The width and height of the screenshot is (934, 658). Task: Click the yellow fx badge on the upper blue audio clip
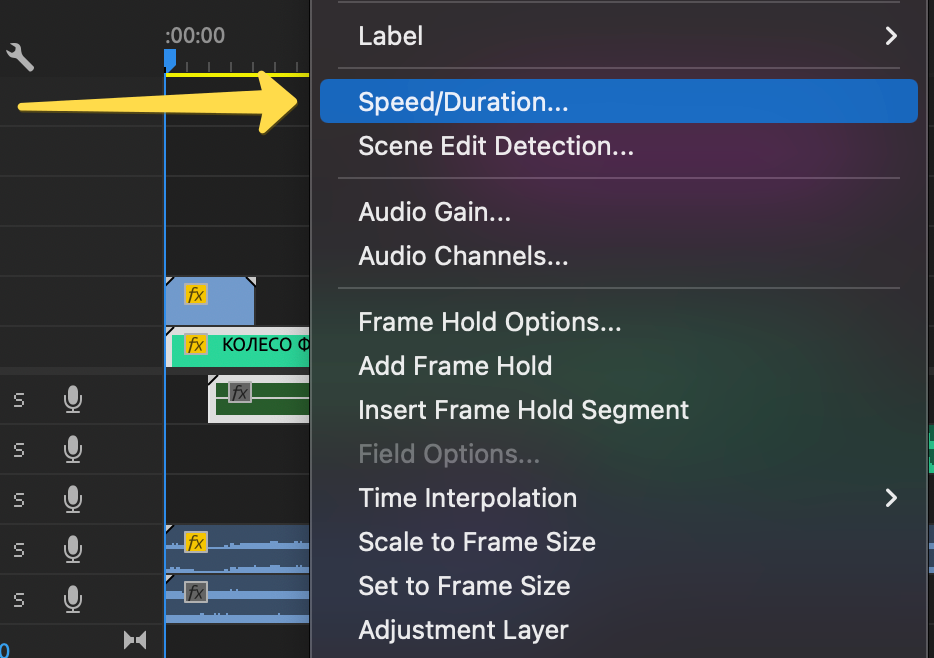tap(196, 543)
